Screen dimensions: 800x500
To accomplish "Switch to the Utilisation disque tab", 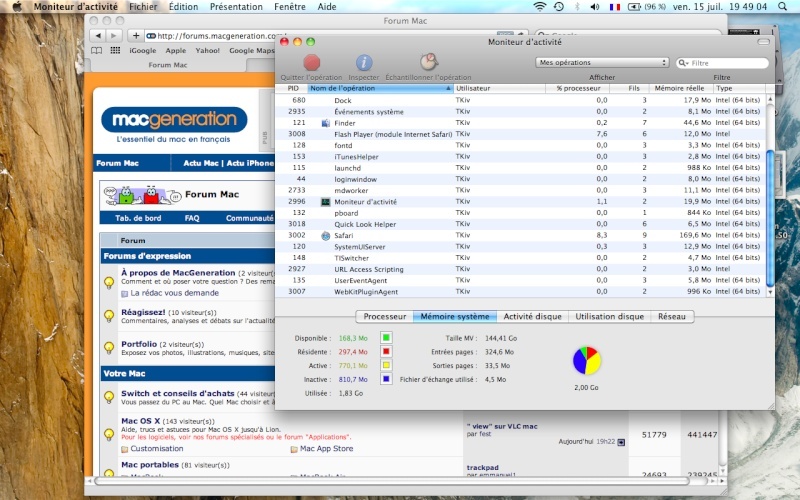I will (609, 316).
